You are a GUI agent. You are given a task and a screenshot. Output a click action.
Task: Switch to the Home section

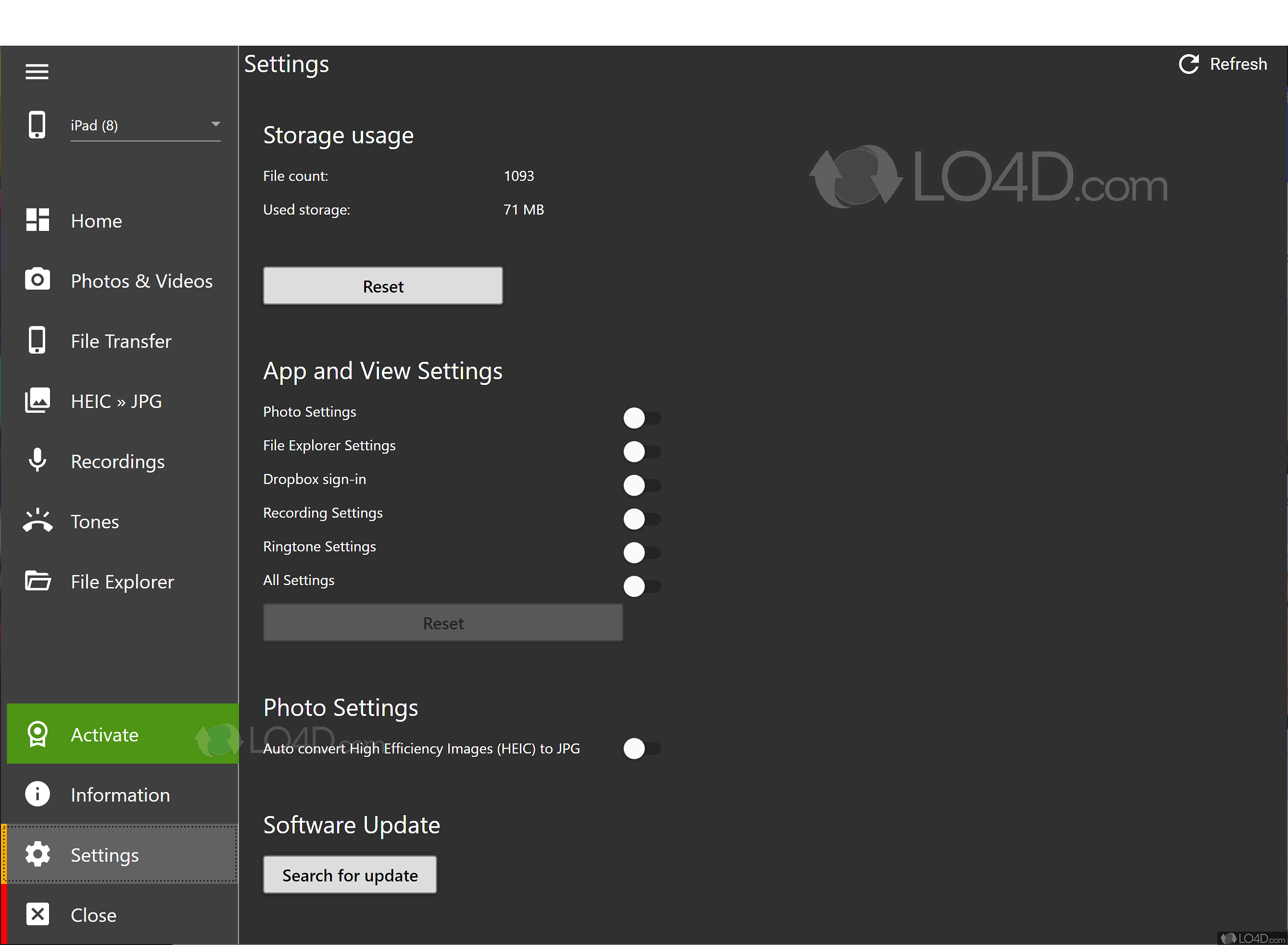coord(96,221)
